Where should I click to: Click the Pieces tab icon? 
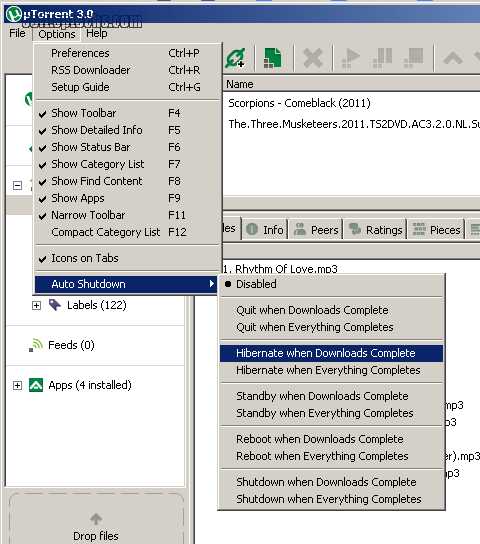click(x=419, y=229)
